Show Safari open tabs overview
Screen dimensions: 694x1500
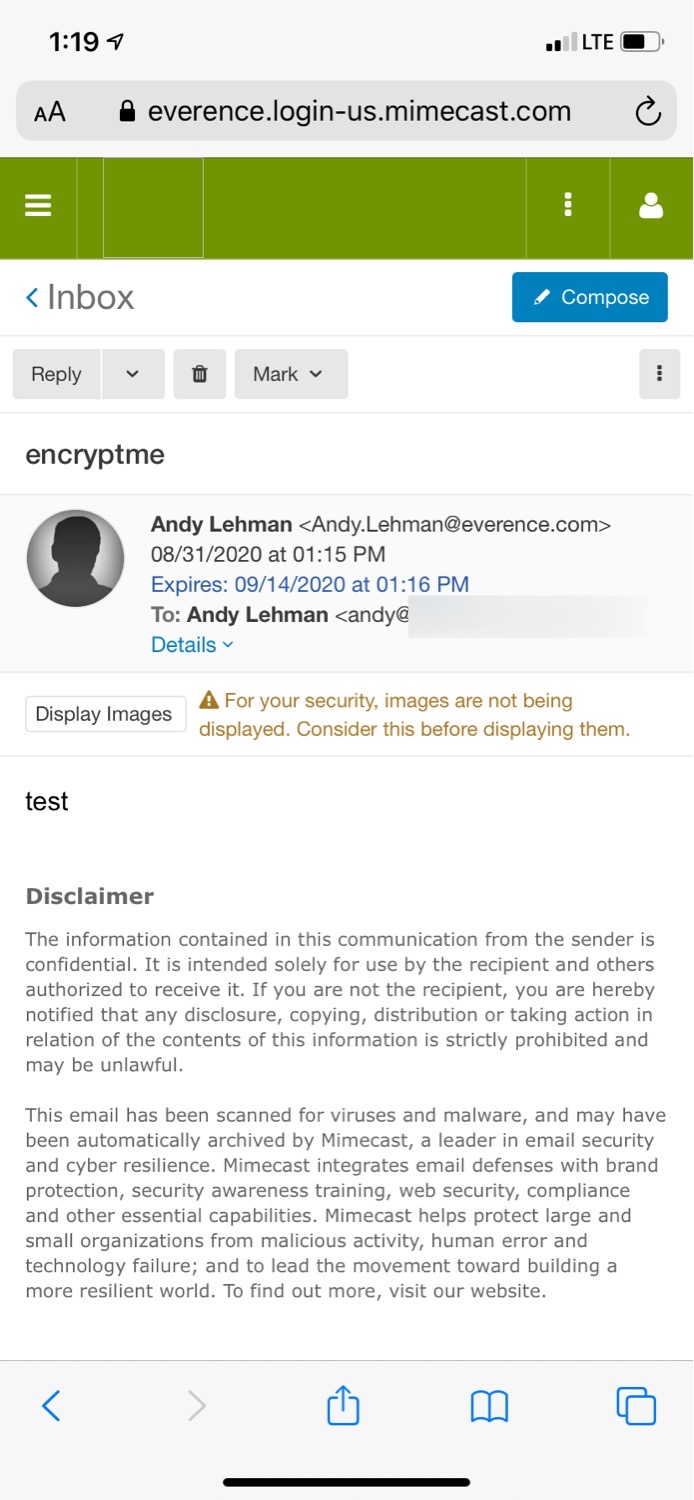(636, 1406)
